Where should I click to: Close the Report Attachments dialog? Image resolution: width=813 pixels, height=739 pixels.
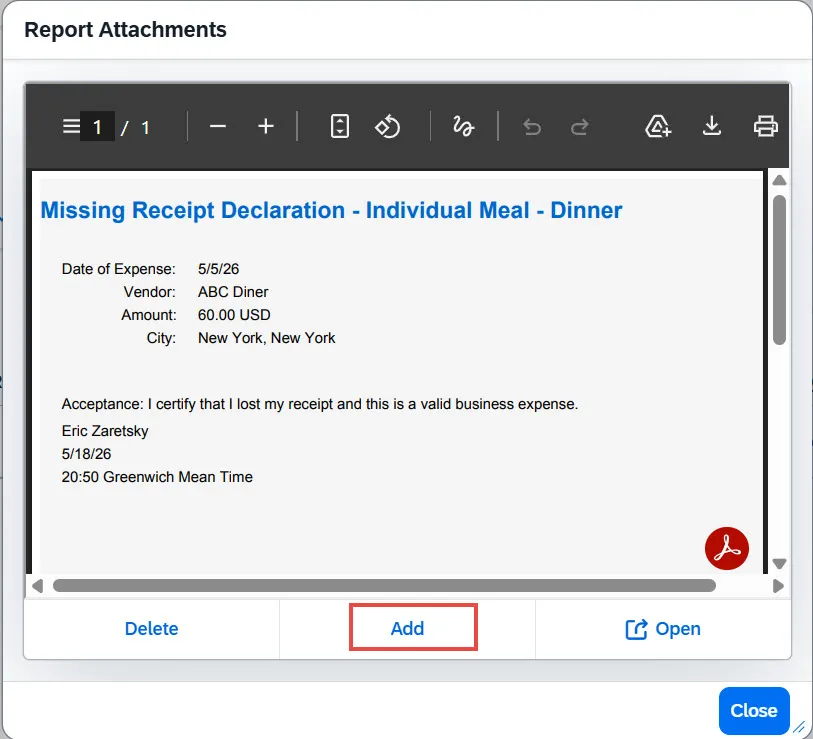[x=754, y=710]
